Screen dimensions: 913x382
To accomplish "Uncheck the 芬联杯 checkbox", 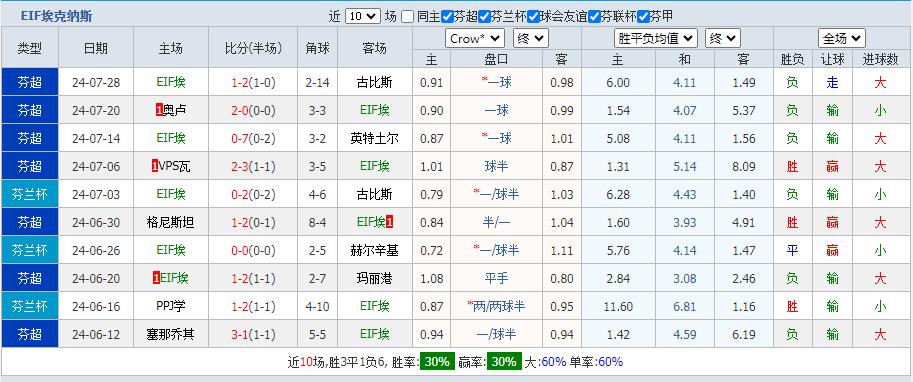I will 594,16.
